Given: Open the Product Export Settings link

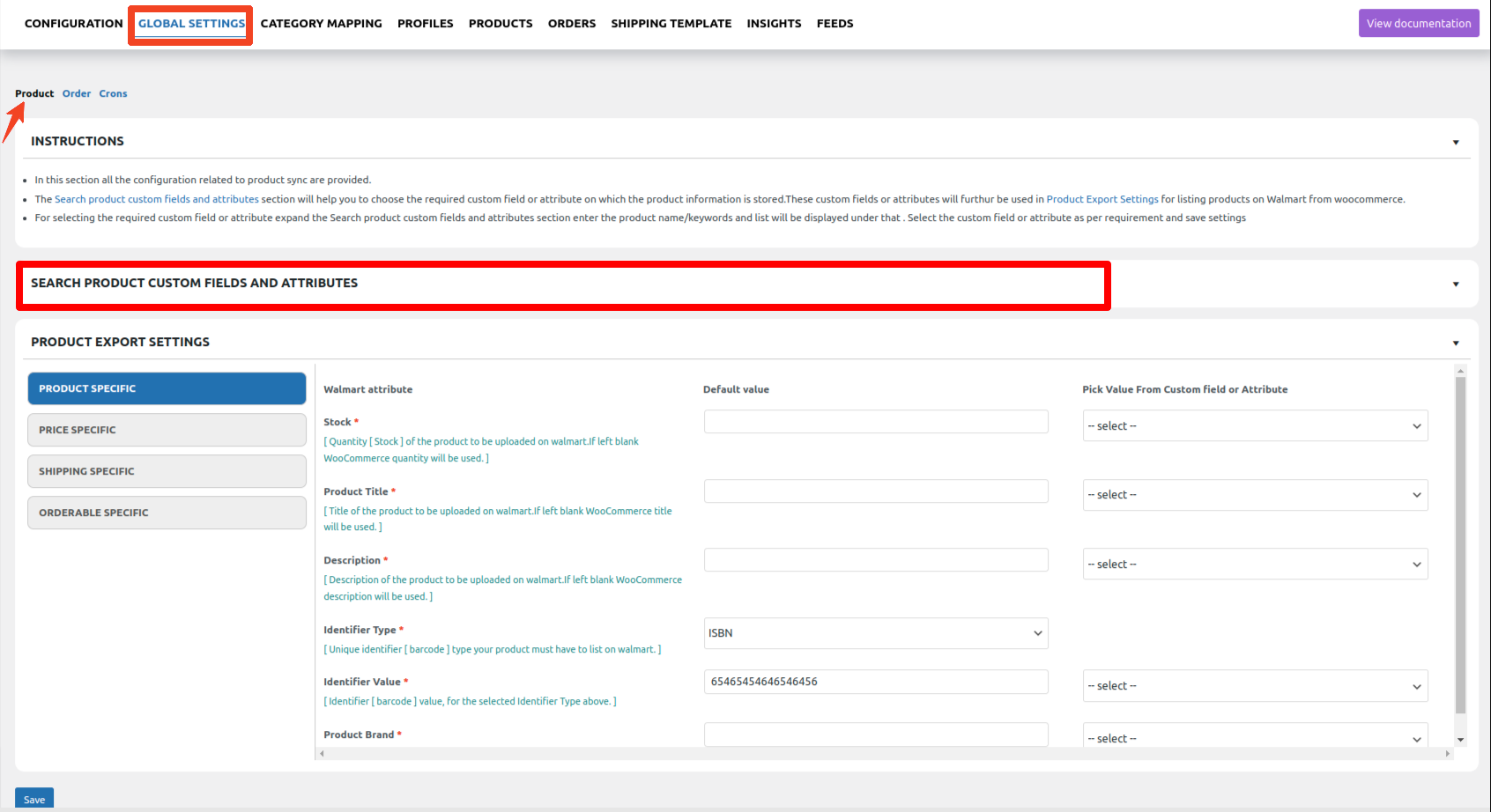Looking at the screenshot, I should pyautogui.click(x=1102, y=198).
